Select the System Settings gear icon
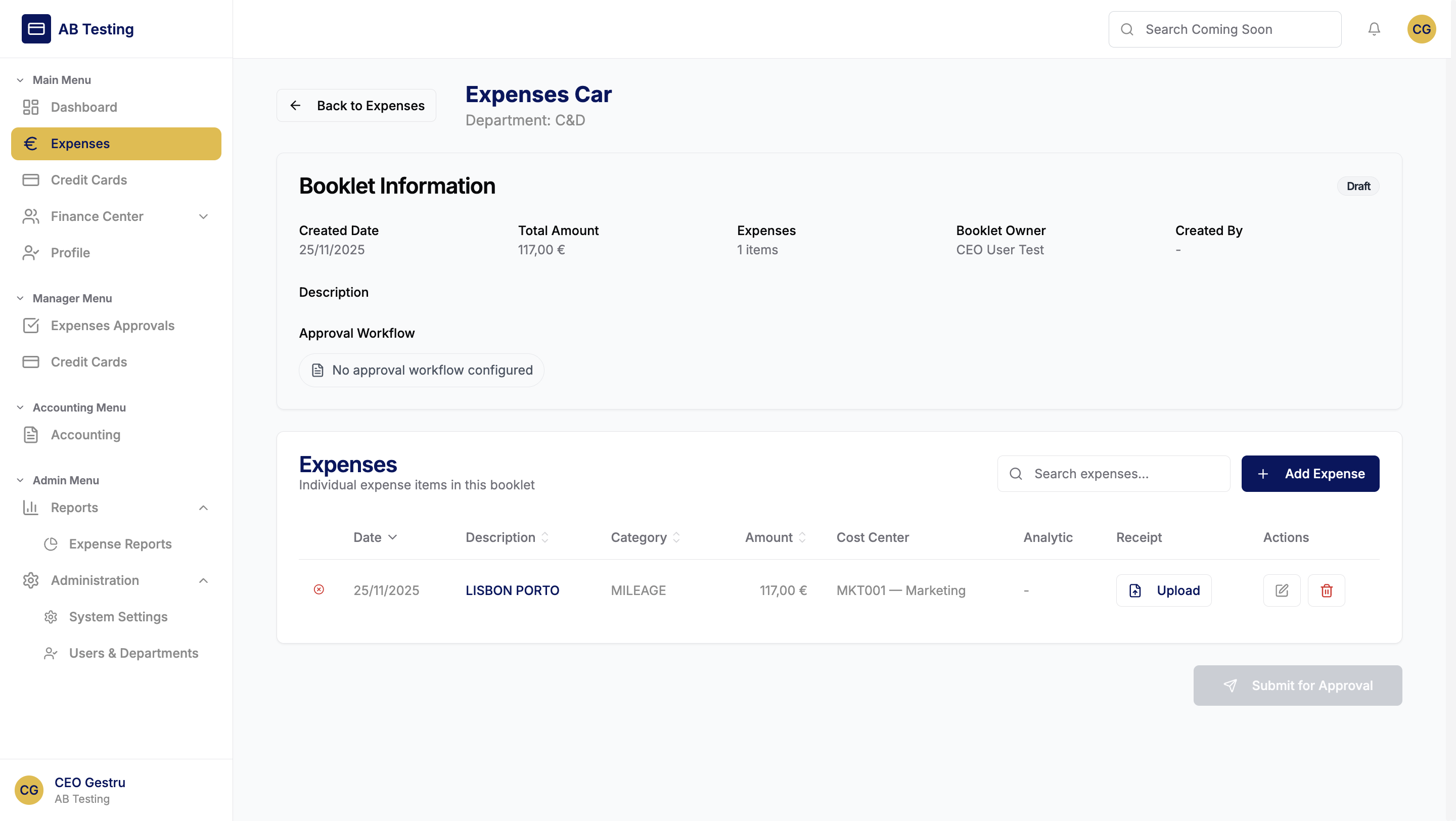Image resolution: width=1456 pixels, height=821 pixels. pyautogui.click(x=51, y=616)
